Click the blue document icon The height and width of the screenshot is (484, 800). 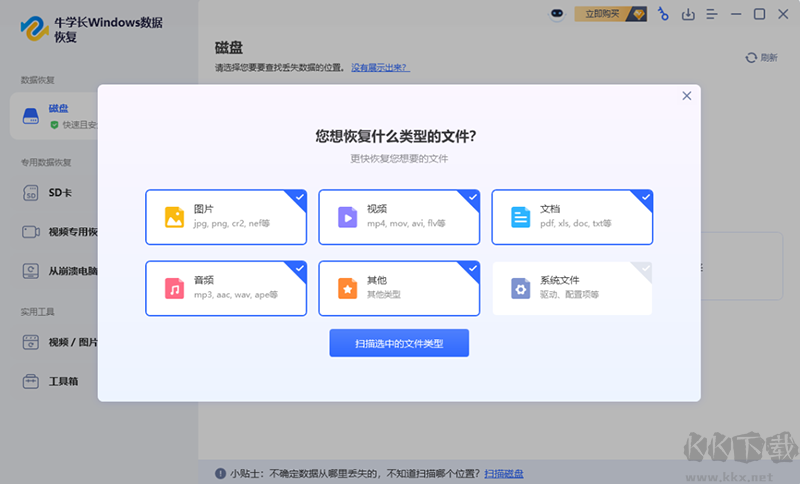point(520,217)
